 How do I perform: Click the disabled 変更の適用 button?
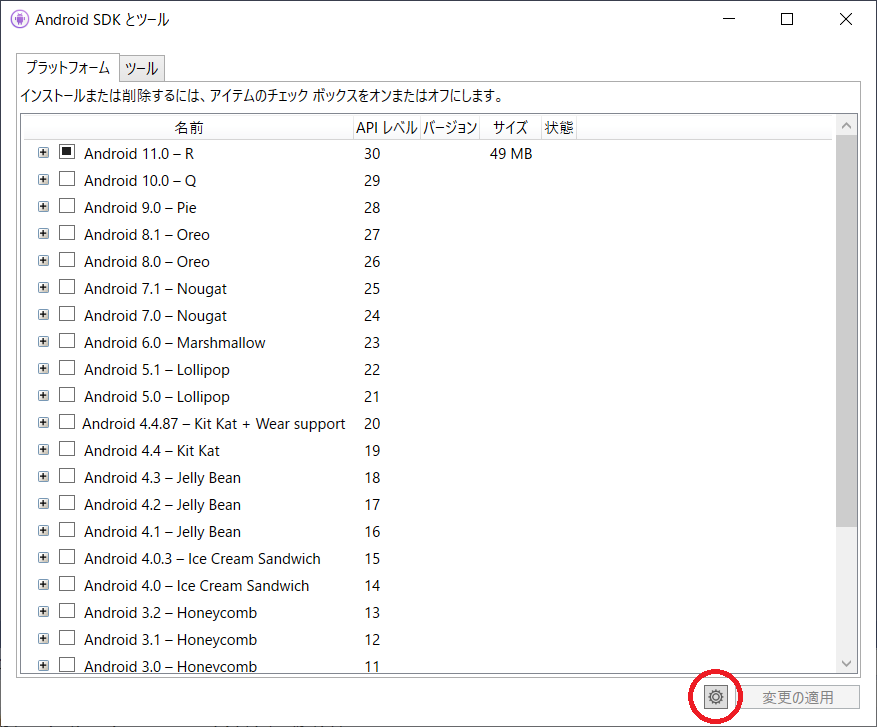[x=798, y=697]
